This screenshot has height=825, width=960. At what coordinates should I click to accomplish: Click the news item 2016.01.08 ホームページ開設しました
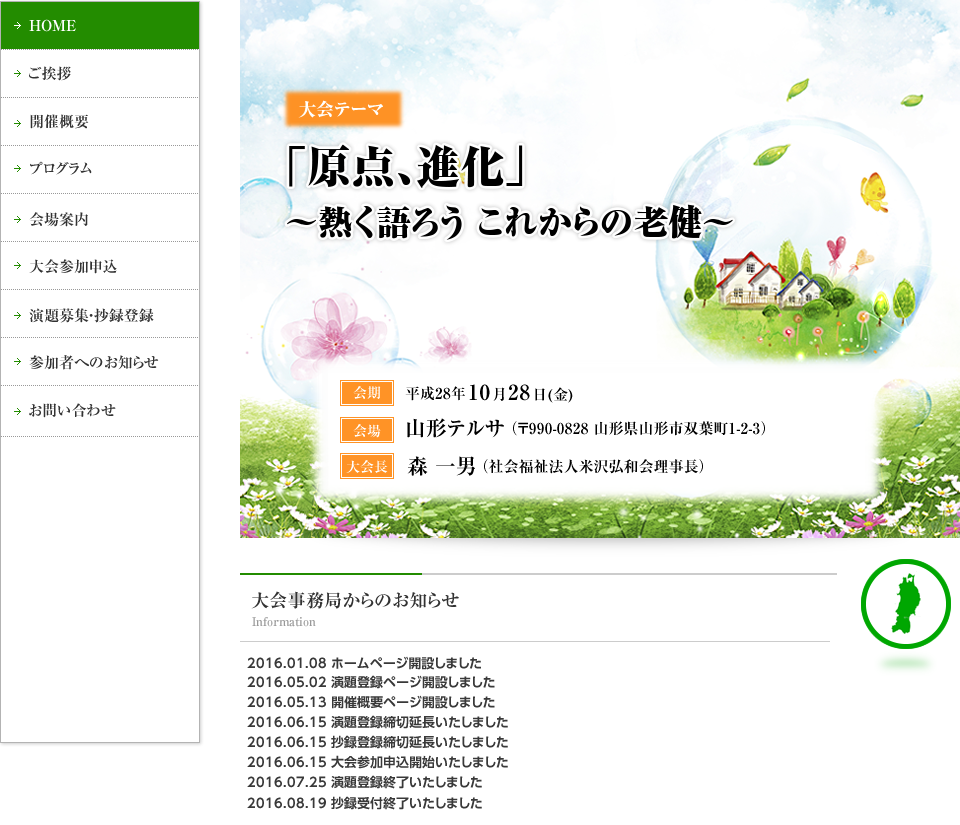tap(364, 663)
